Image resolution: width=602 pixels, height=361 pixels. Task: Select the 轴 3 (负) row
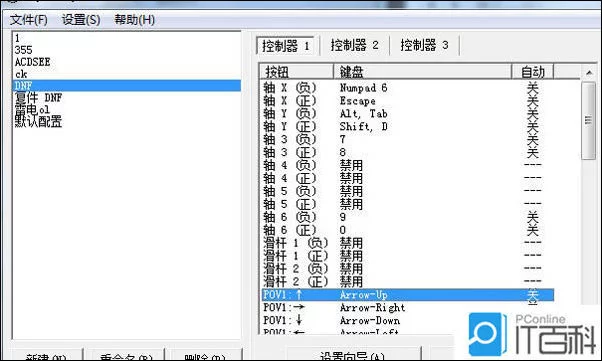408,140
